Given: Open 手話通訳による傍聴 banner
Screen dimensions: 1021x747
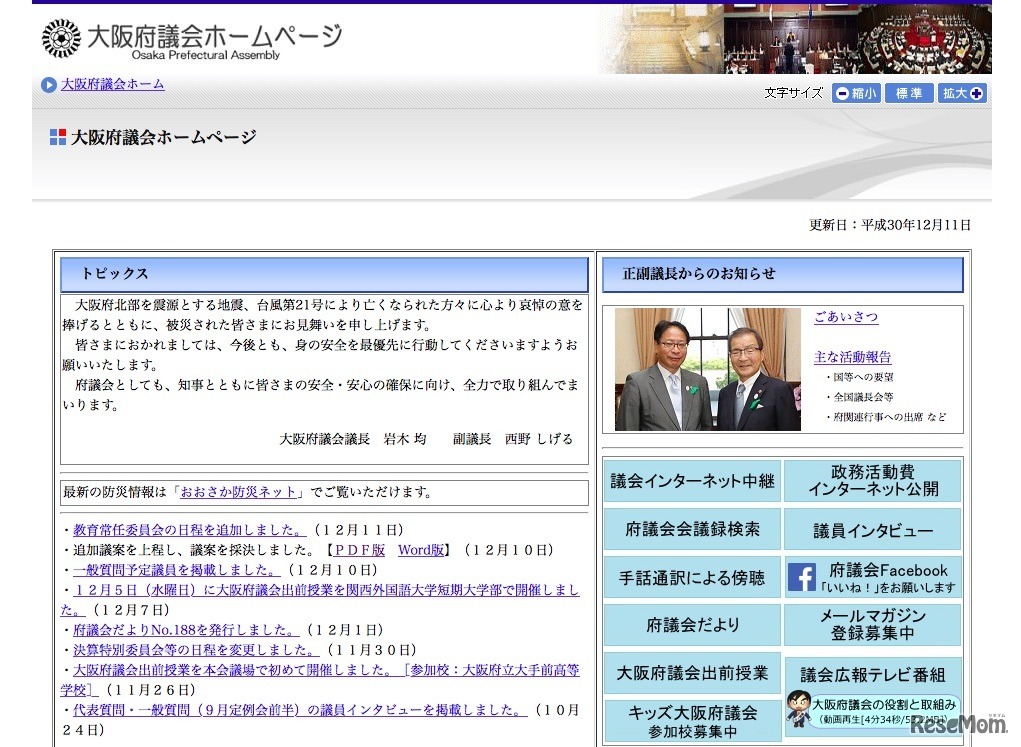Looking at the screenshot, I should tap(692, 577).
